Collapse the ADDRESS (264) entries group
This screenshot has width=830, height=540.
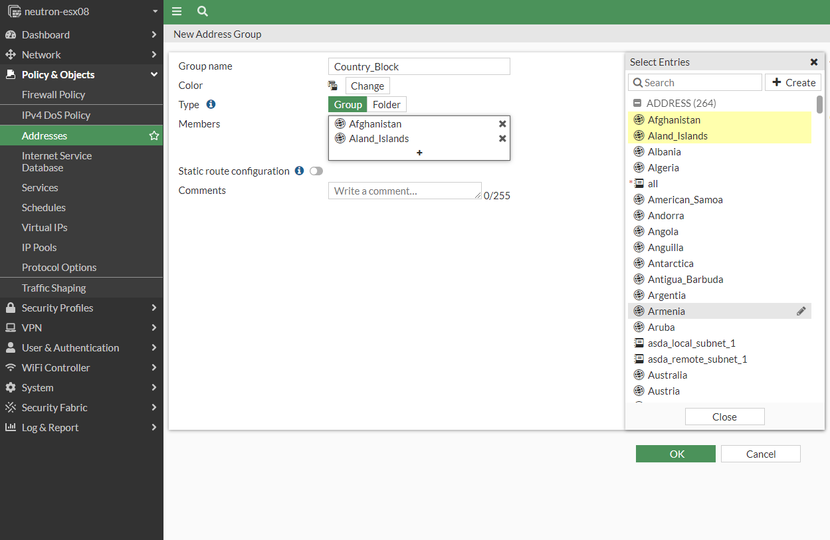(x=637, y=103)
